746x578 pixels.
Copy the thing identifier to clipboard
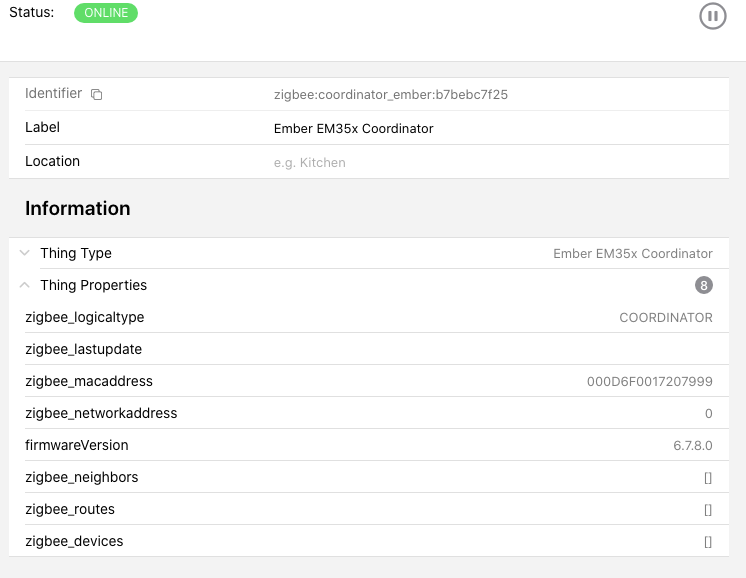[97, 95]
